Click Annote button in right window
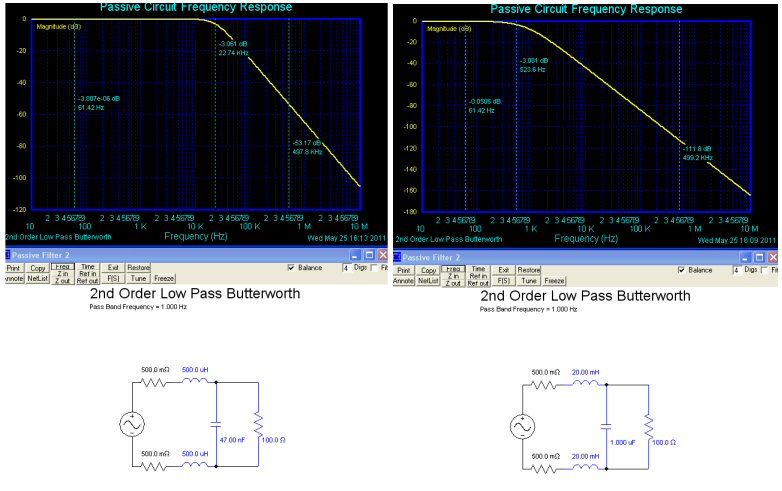The width and height of the screenshot is (782, 491). (404, 282)
